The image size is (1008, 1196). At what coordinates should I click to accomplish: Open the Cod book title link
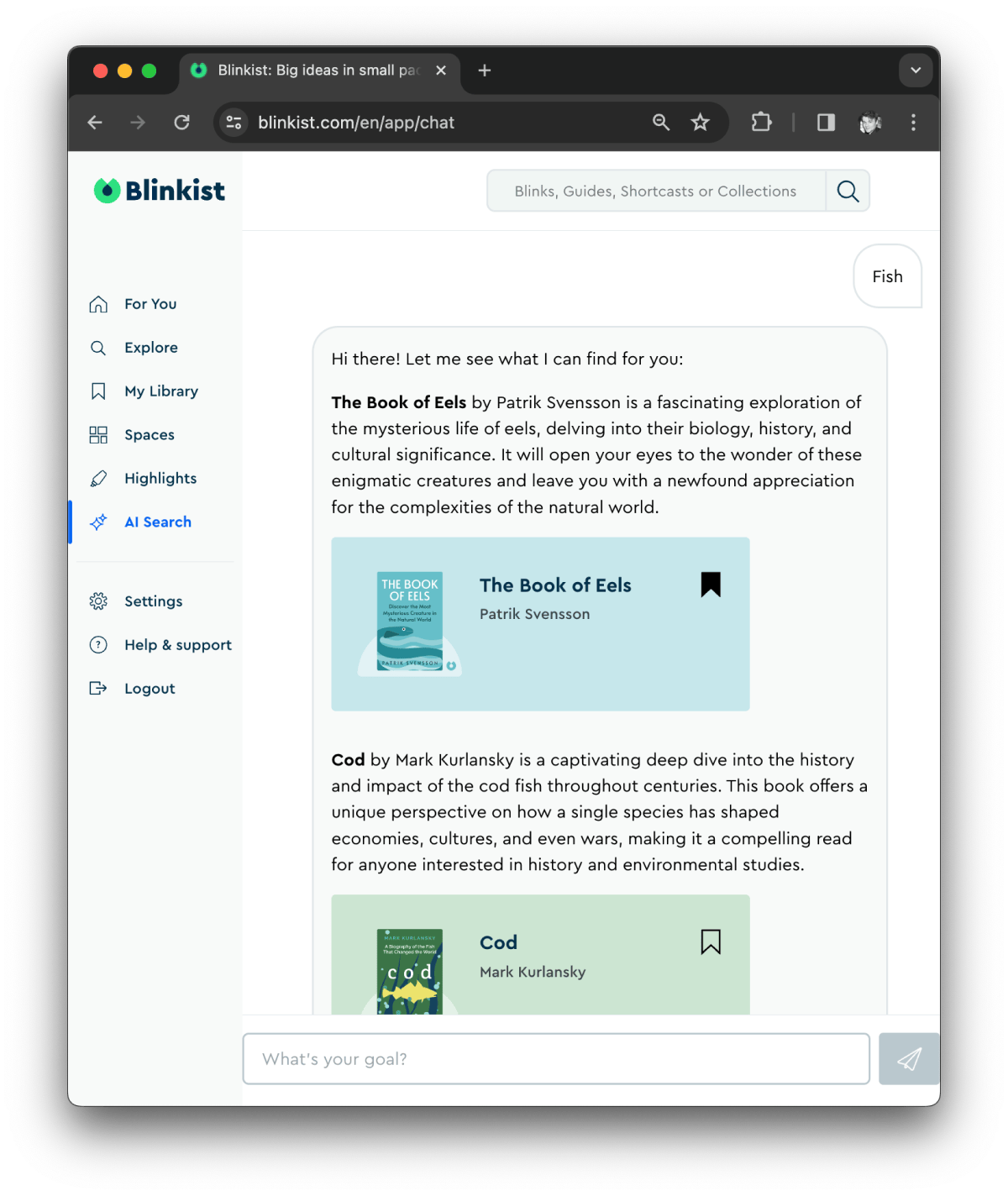pyautogui.click(x=498, y=942)
